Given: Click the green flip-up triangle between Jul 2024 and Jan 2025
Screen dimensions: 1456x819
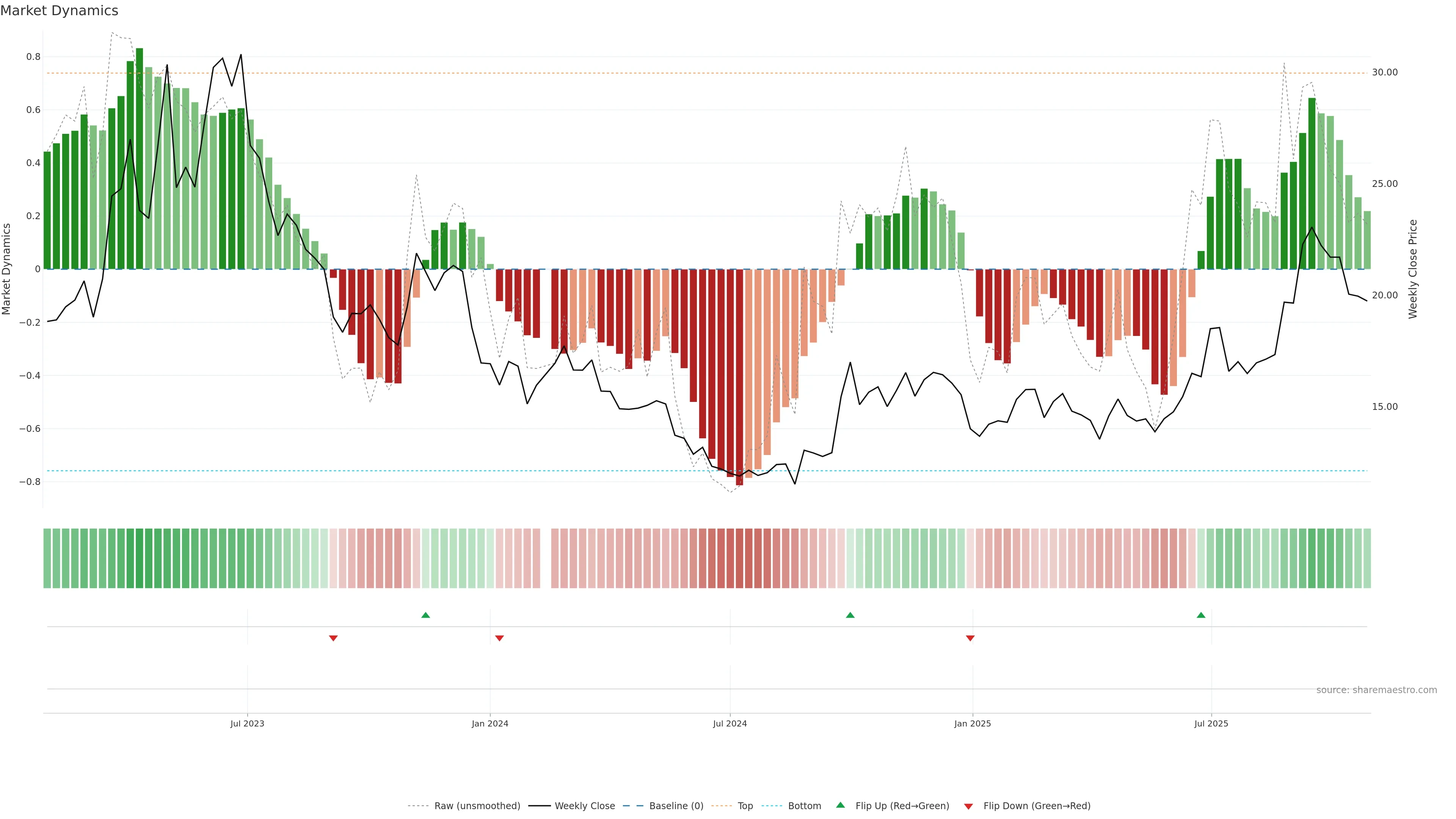Looking at the screenshot, I should click(850, 615).
